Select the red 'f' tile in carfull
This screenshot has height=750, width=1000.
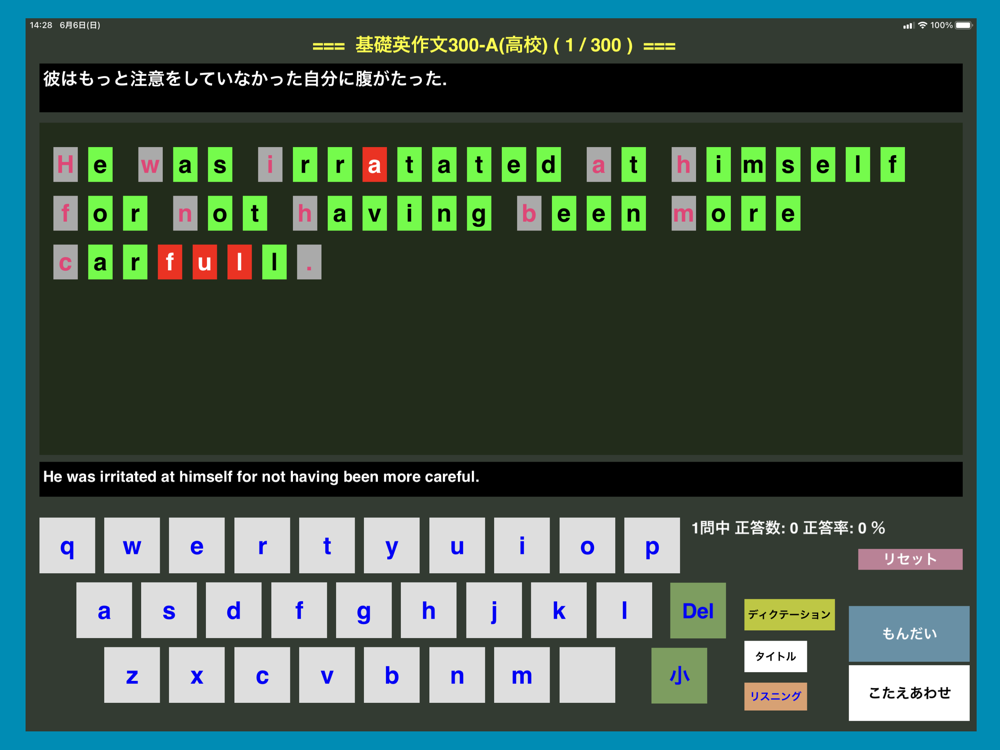pyautogui.click(x=170, y=262)
